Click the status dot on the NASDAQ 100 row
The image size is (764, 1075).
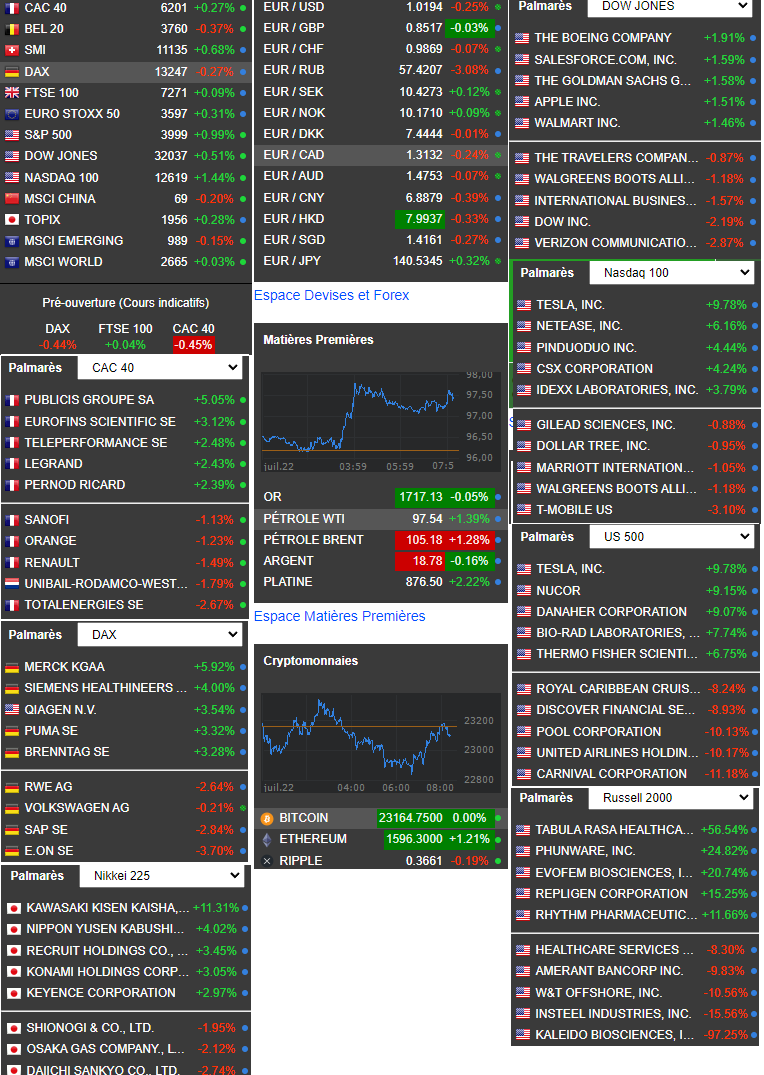point(243,178)
